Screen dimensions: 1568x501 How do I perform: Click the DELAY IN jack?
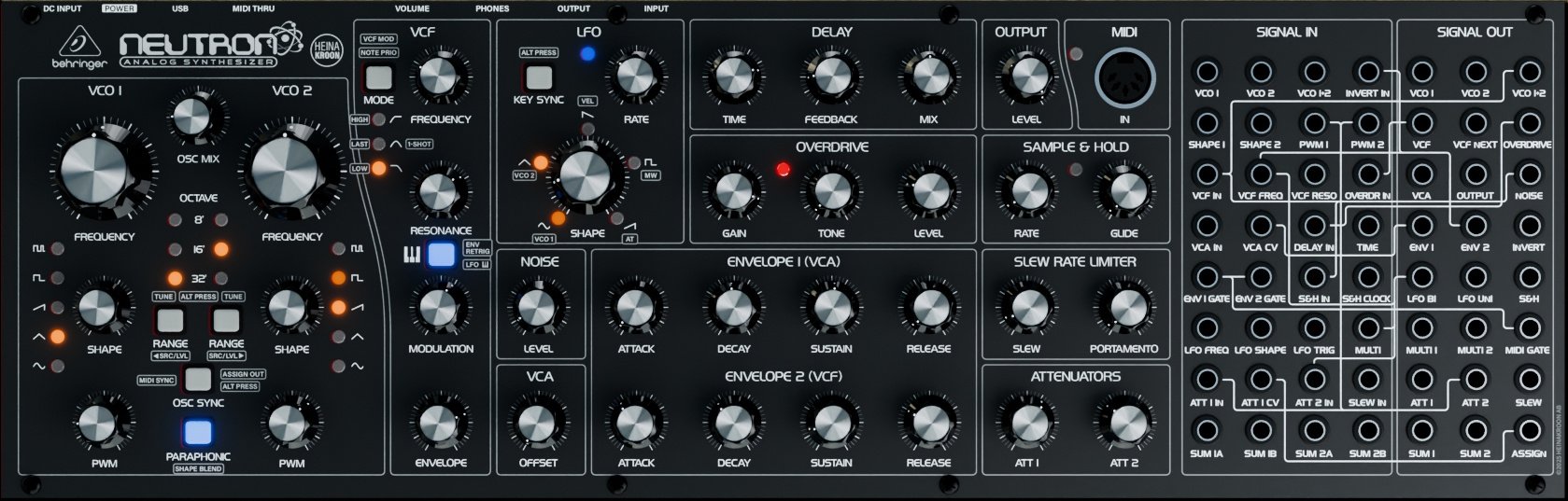click(x=1314, y=225)
